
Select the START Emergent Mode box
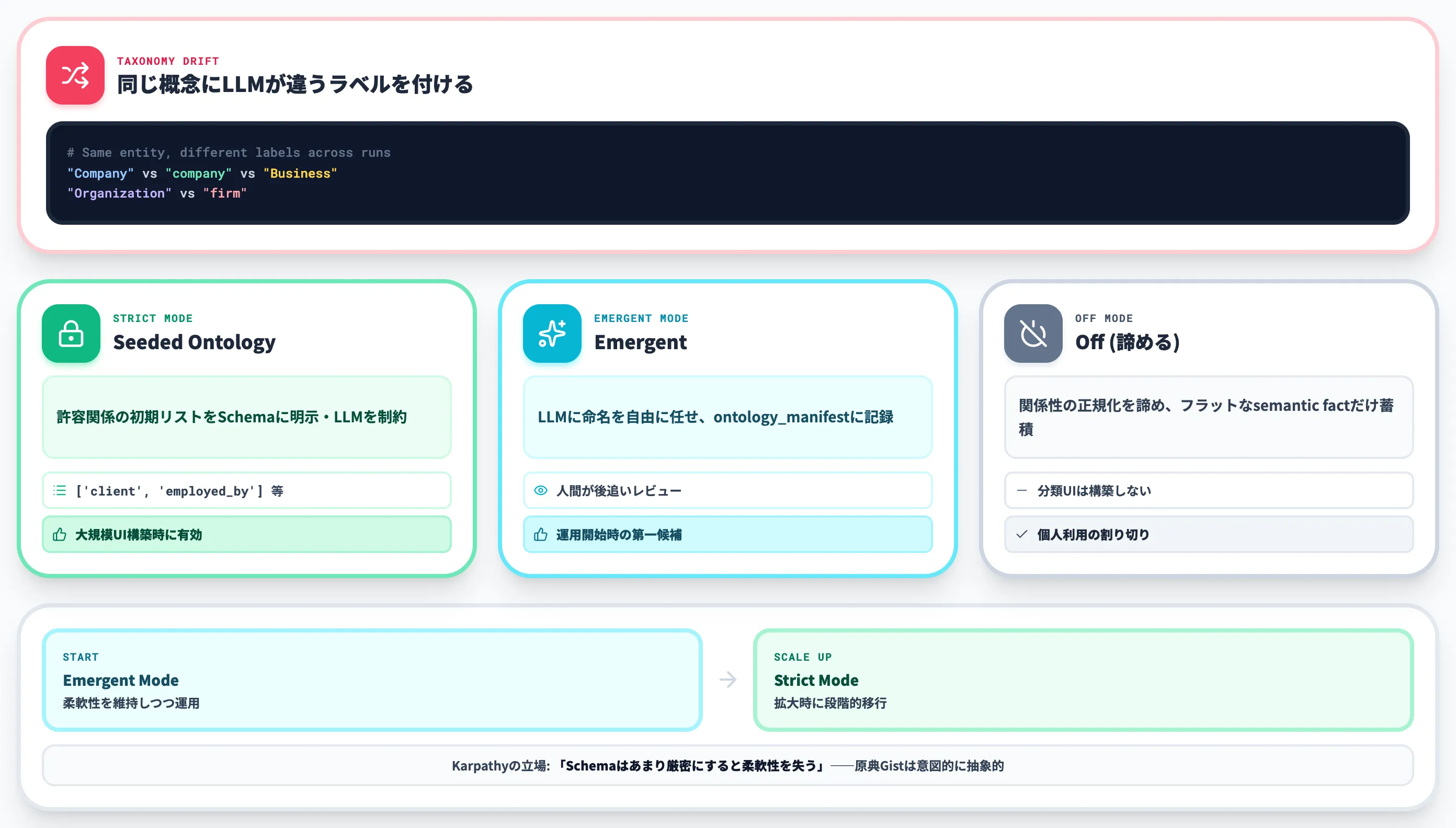pos(372,680)
